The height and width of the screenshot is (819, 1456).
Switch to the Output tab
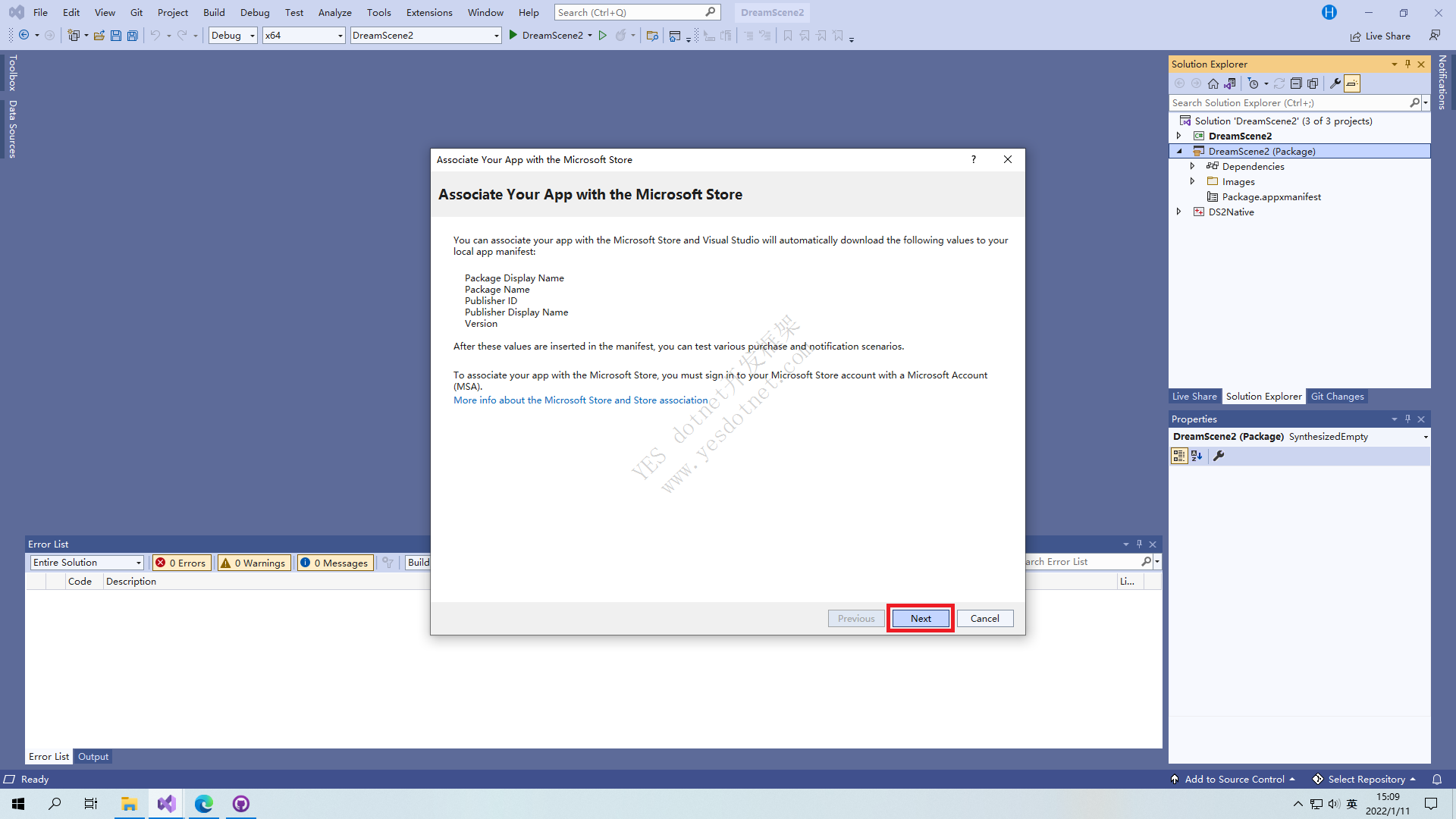point(93,756)
